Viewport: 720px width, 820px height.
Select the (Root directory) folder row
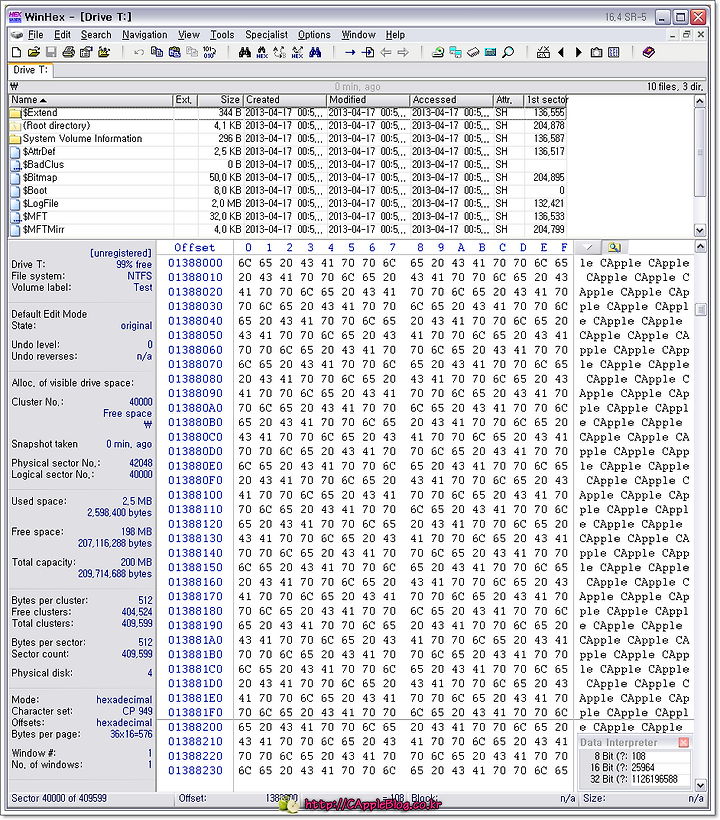click(288, 126)
